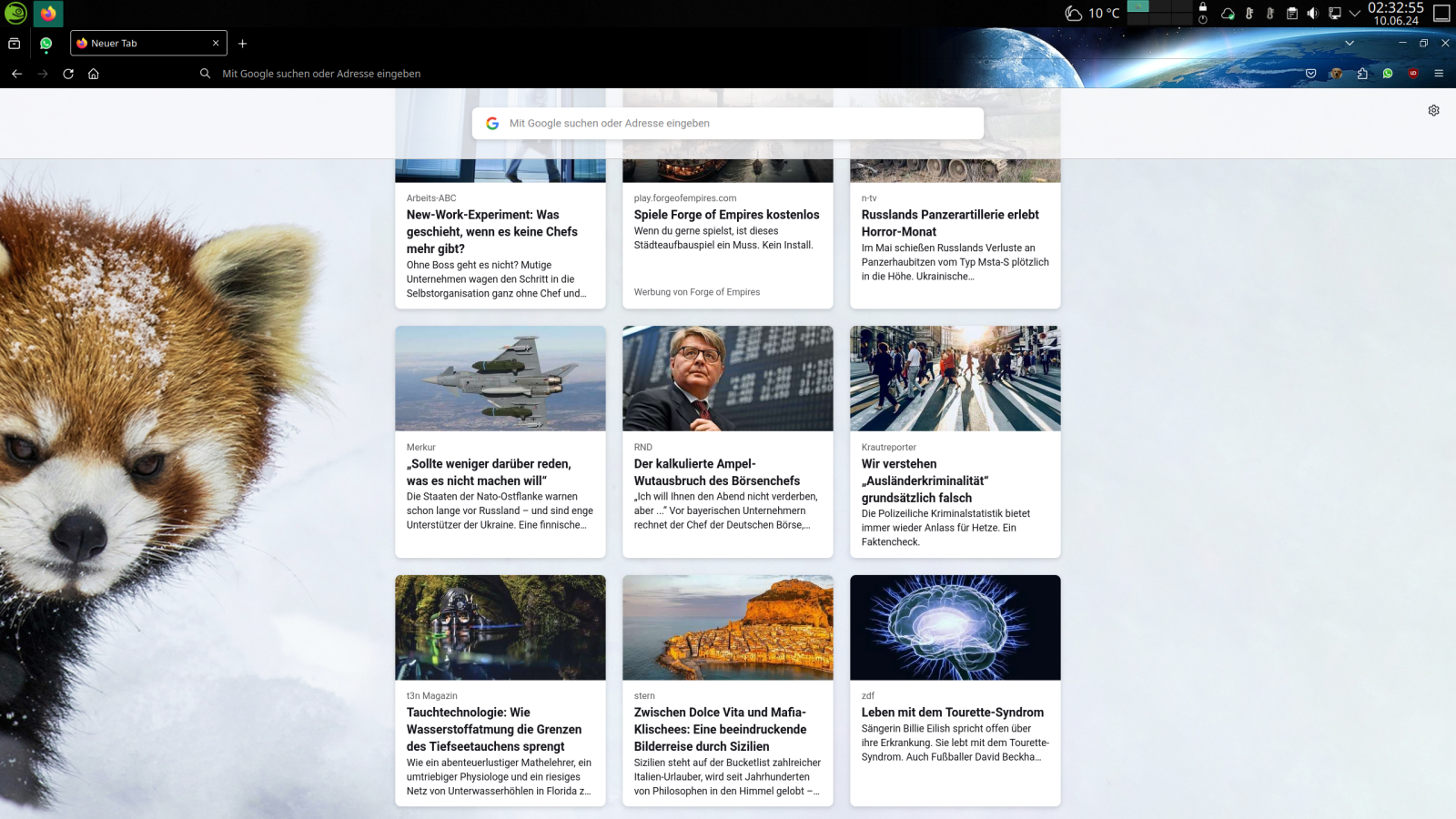Click the Pocket save icon
This screenshot has width=1456, height=819.
(x=1310, y=74)
